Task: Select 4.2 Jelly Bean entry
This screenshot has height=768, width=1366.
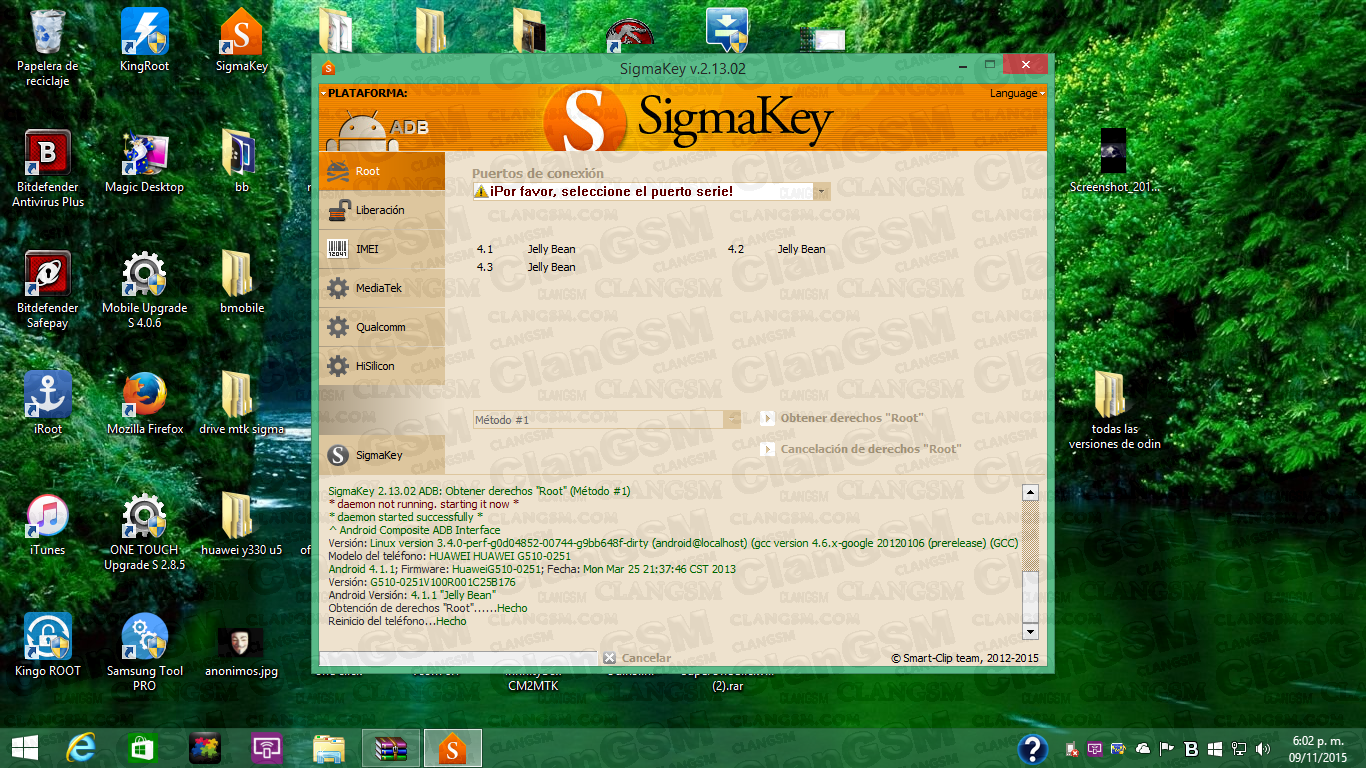Action: pyautogui.click(x=777, y=249)
